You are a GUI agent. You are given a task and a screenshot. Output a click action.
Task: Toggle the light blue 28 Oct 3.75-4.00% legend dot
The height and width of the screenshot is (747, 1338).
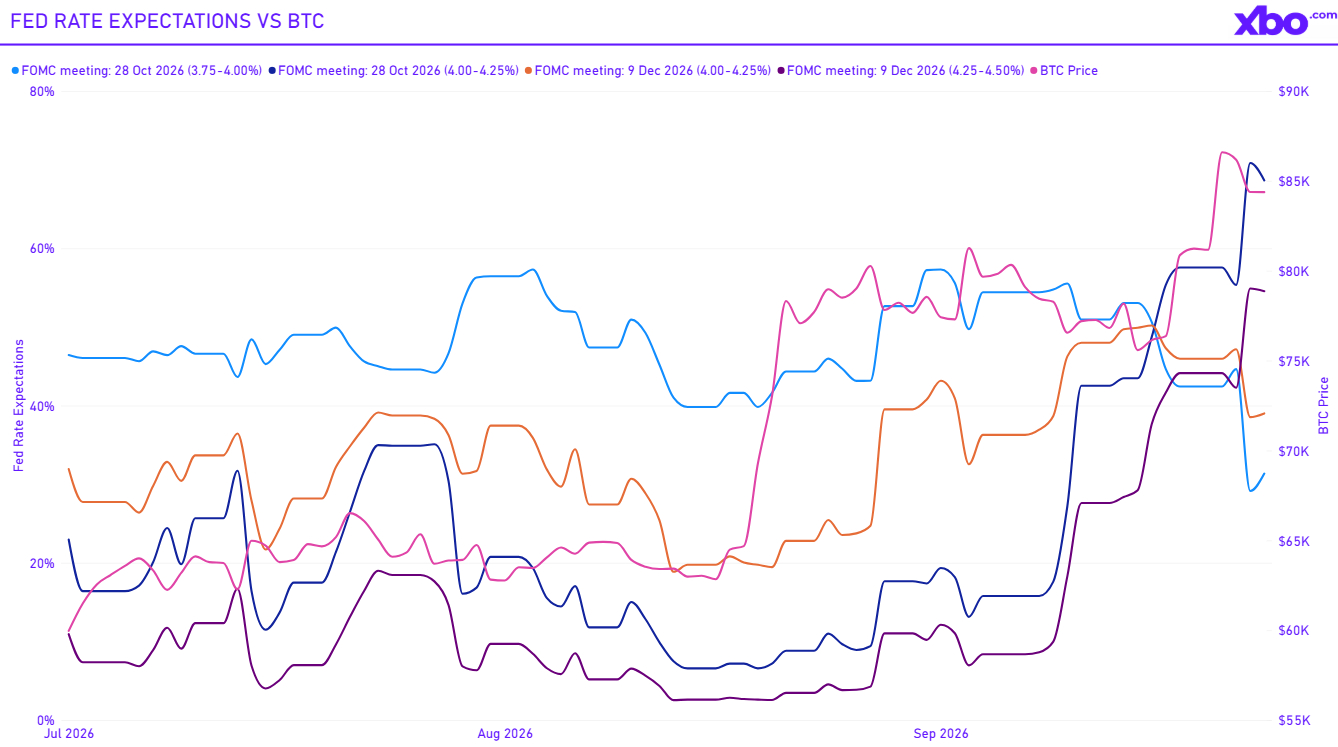tap(15, 71)
